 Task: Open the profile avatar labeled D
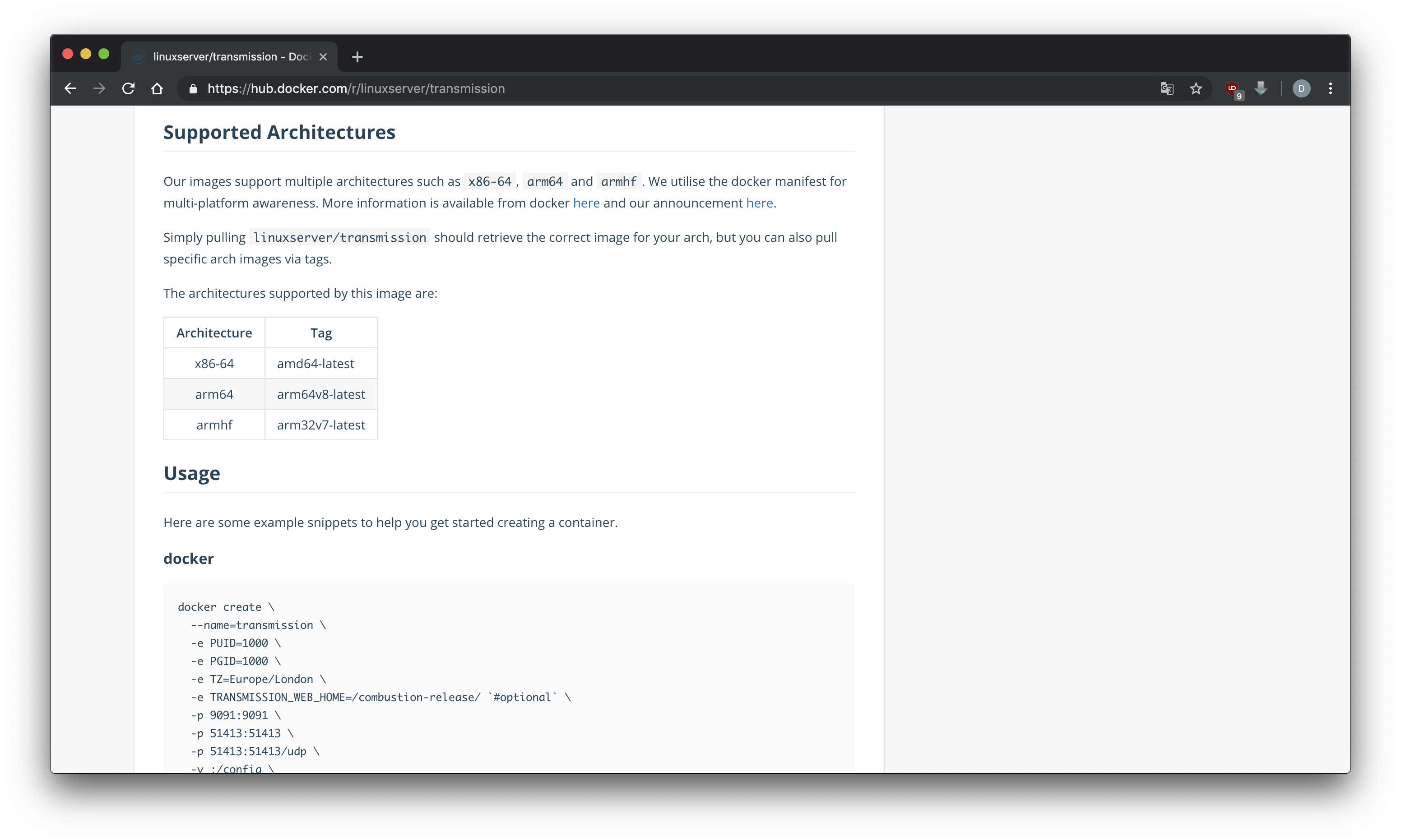(x=1301, y=88)
